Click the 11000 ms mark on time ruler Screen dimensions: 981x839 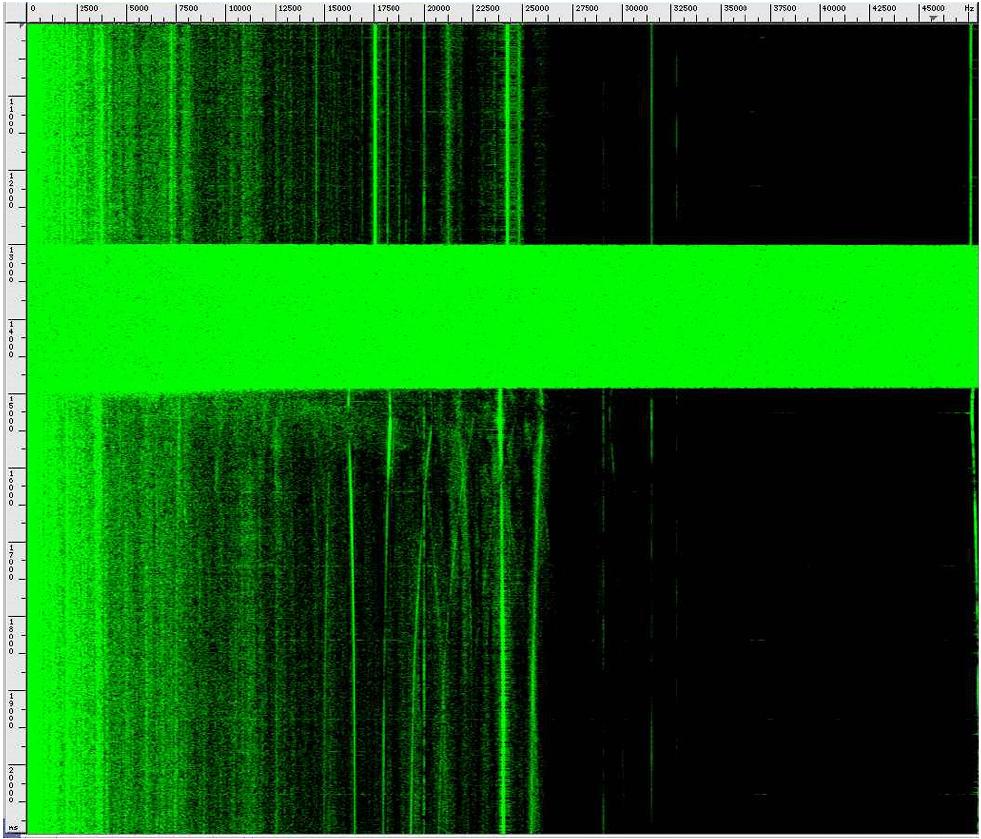click(x=12, y=113)
